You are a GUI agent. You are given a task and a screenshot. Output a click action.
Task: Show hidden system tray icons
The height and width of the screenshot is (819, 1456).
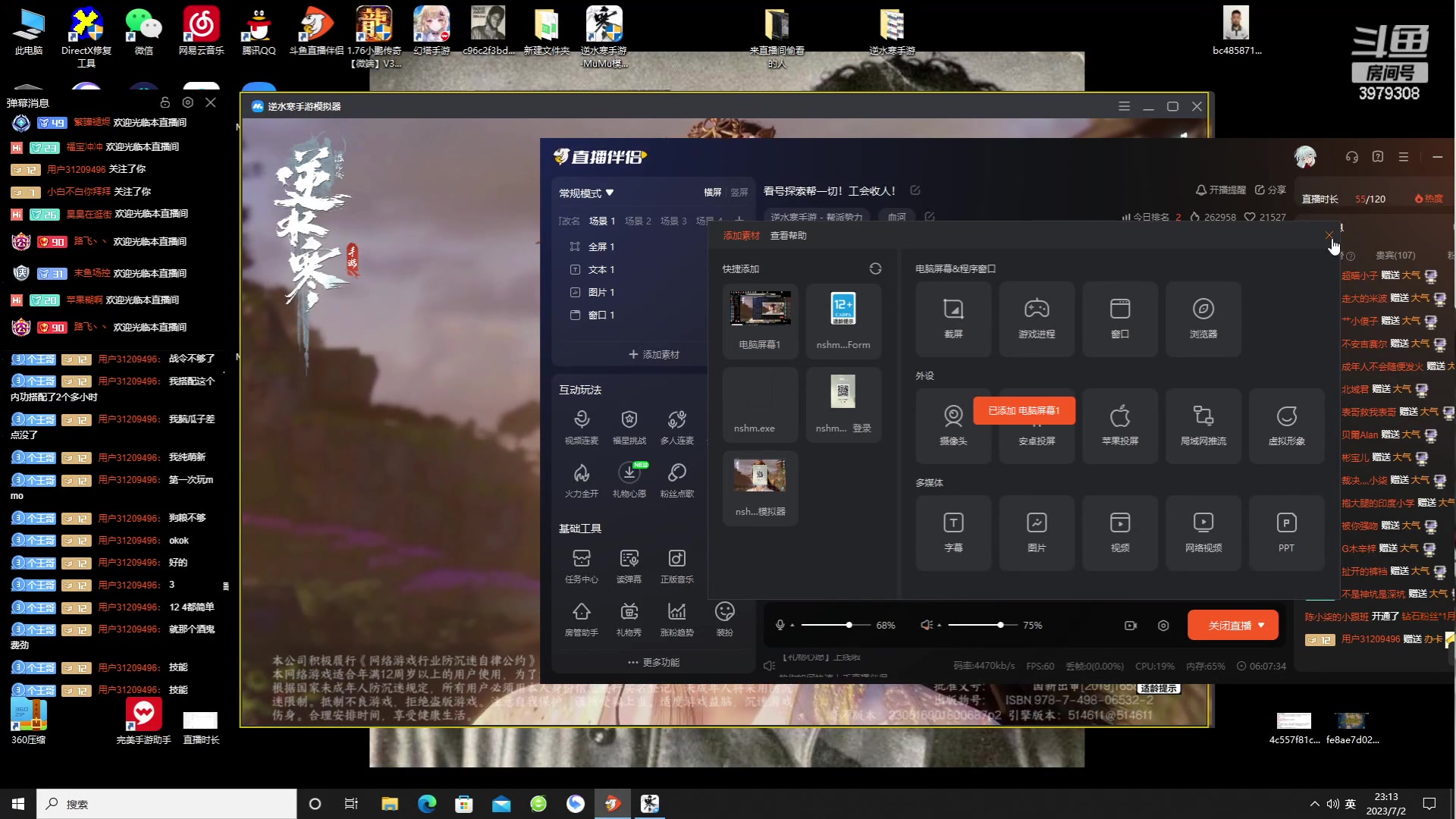tap(1314, 804)
